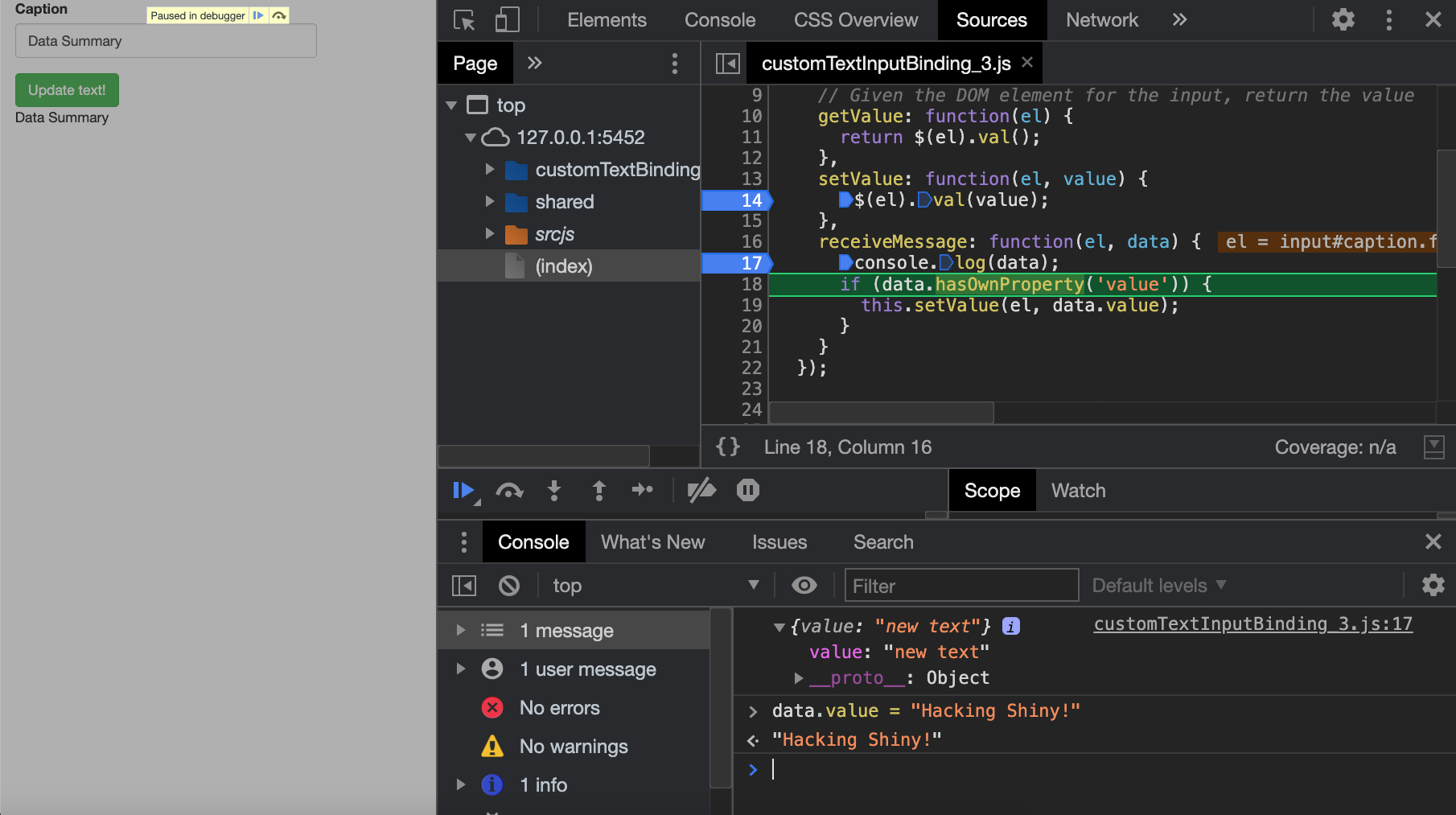Add a breakpoint at line 19
1456x815 pixels.
pos(751,306)
